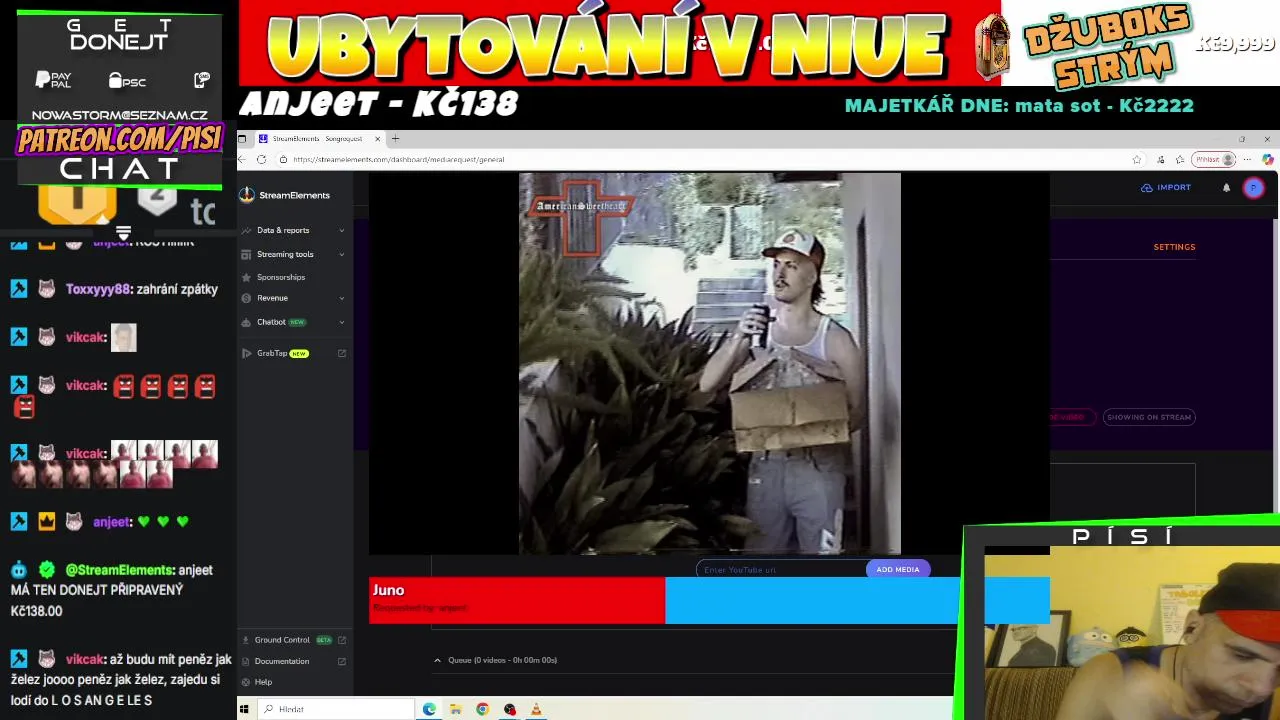The image size is (1280, 720).
Task: Open the Streaming tools menu
Action: tap(285, 254)
